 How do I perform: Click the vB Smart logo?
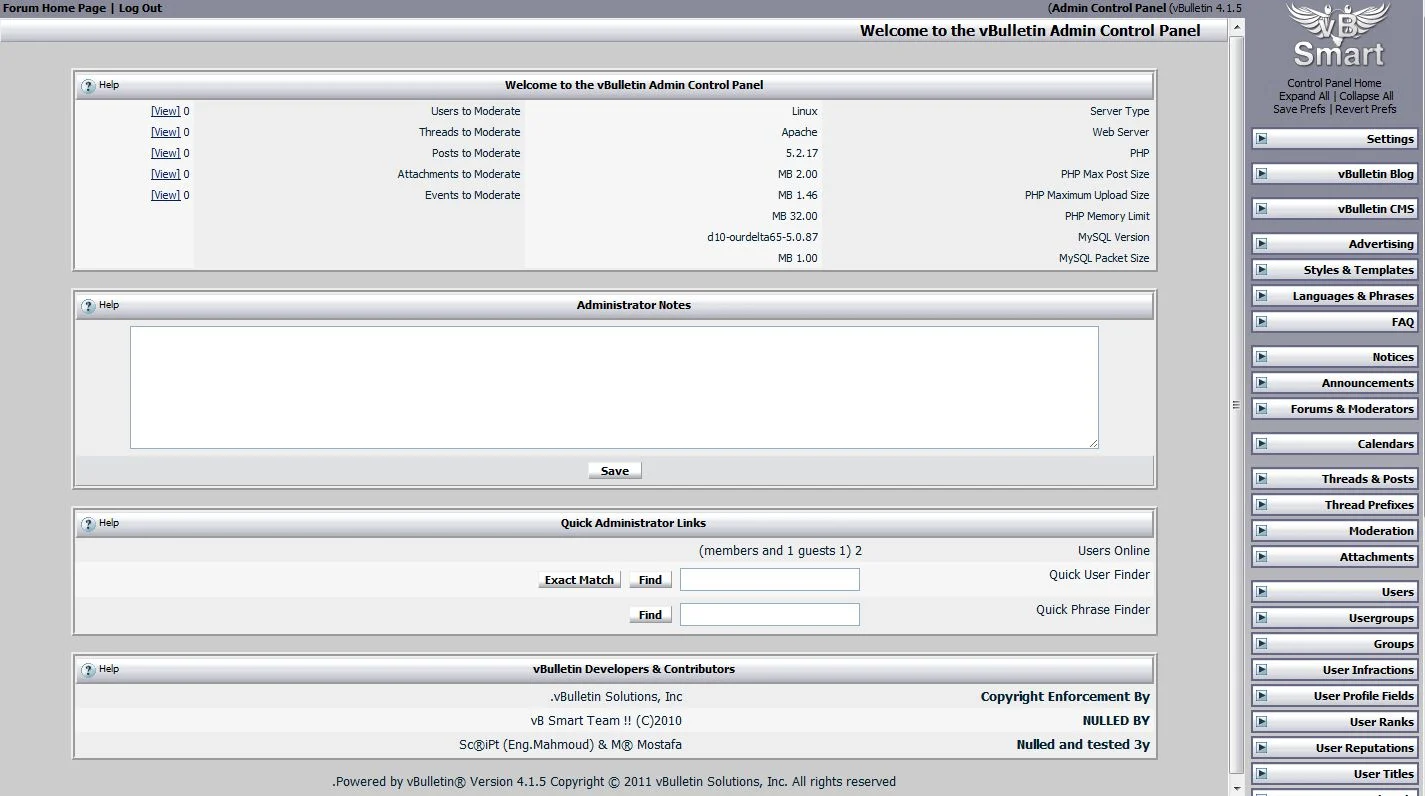click(x=1338, y=36)
